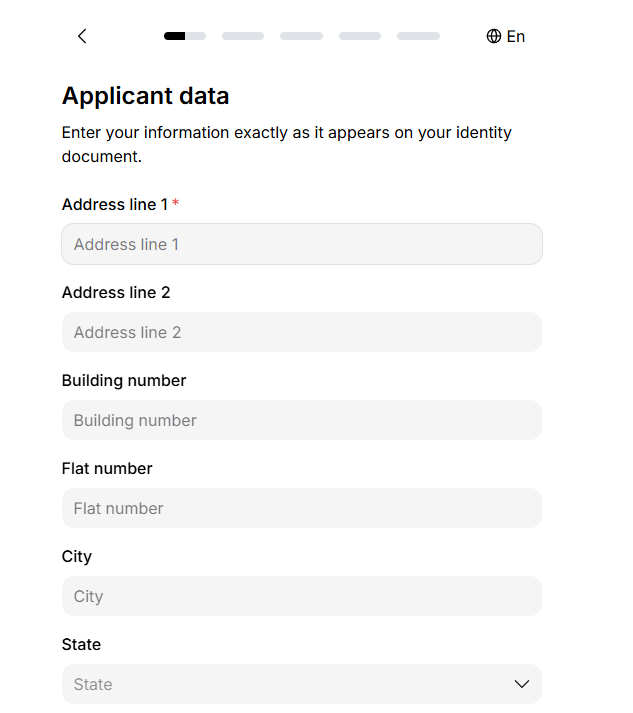Click the third progress step indicator

(x=301, y=36)
